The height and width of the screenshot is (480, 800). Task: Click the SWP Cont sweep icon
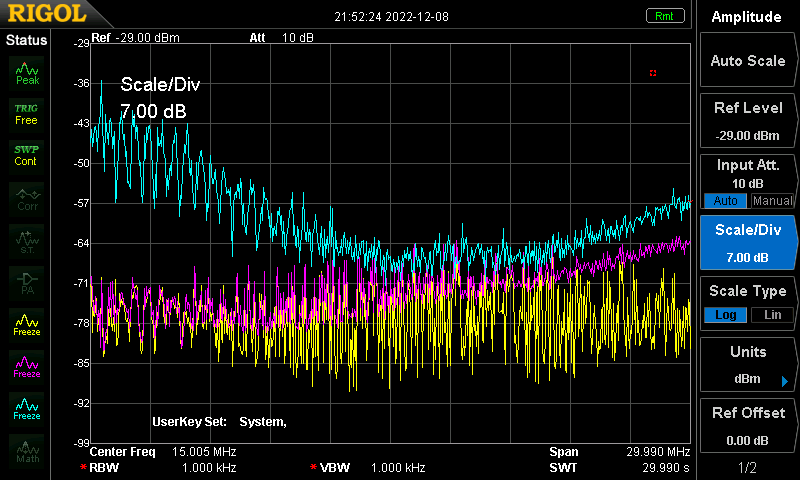click(x=27, y=156)
